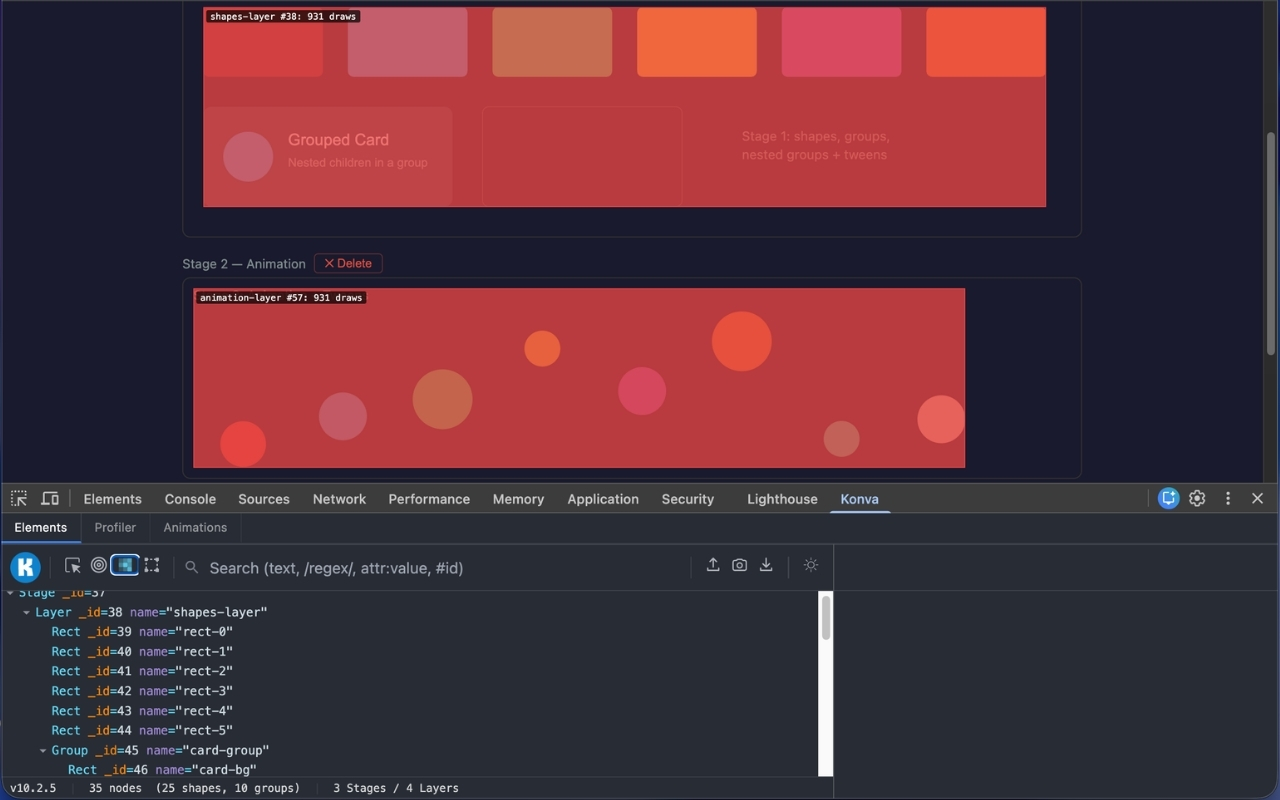Open DevTools settings gear
Image resolution: width=1280 pixels, height=800 pixels.
[1197, 498]
